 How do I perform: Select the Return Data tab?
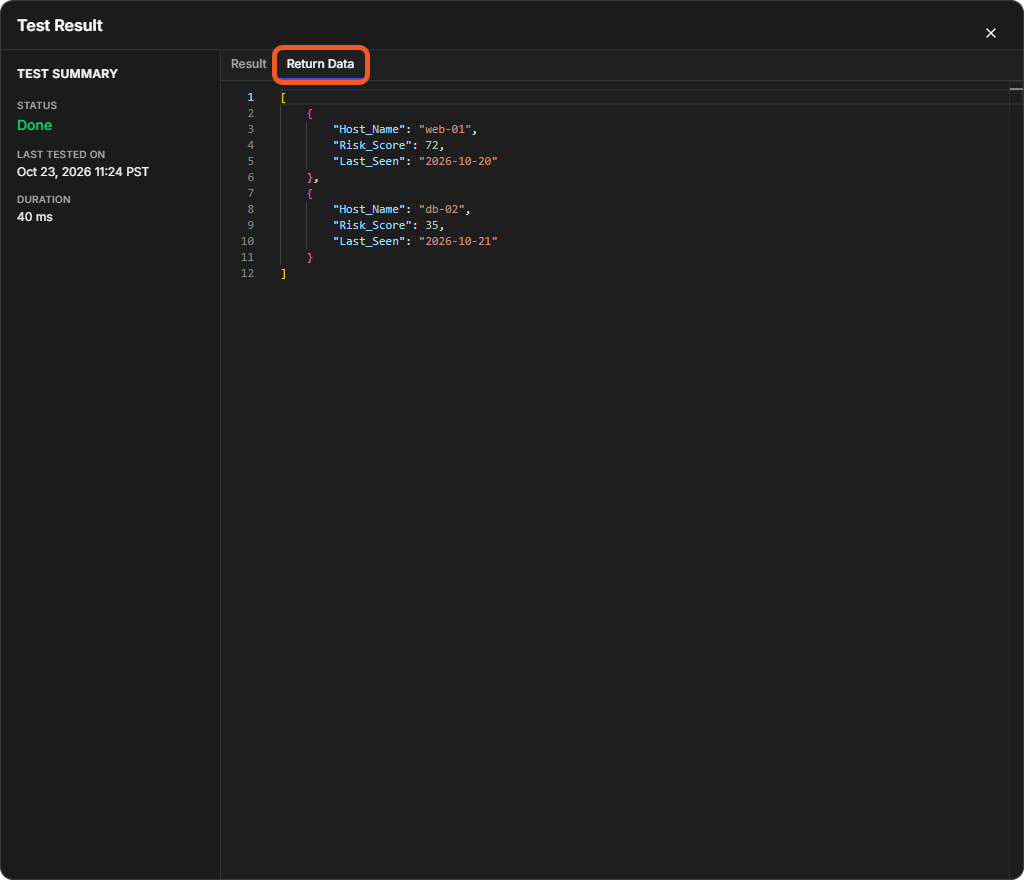[320, 64]
